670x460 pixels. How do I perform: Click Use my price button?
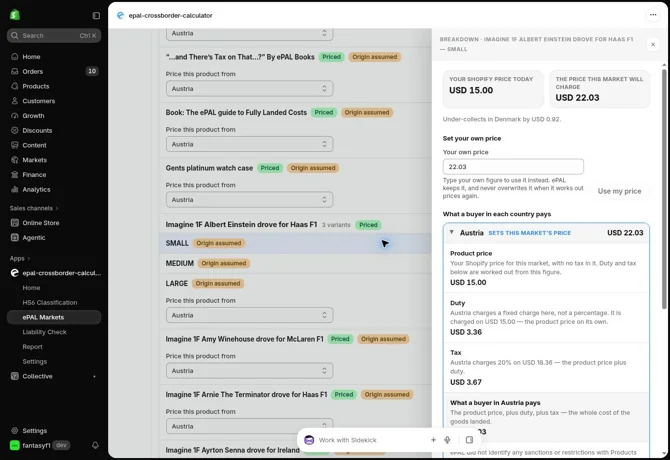(619, 191)
